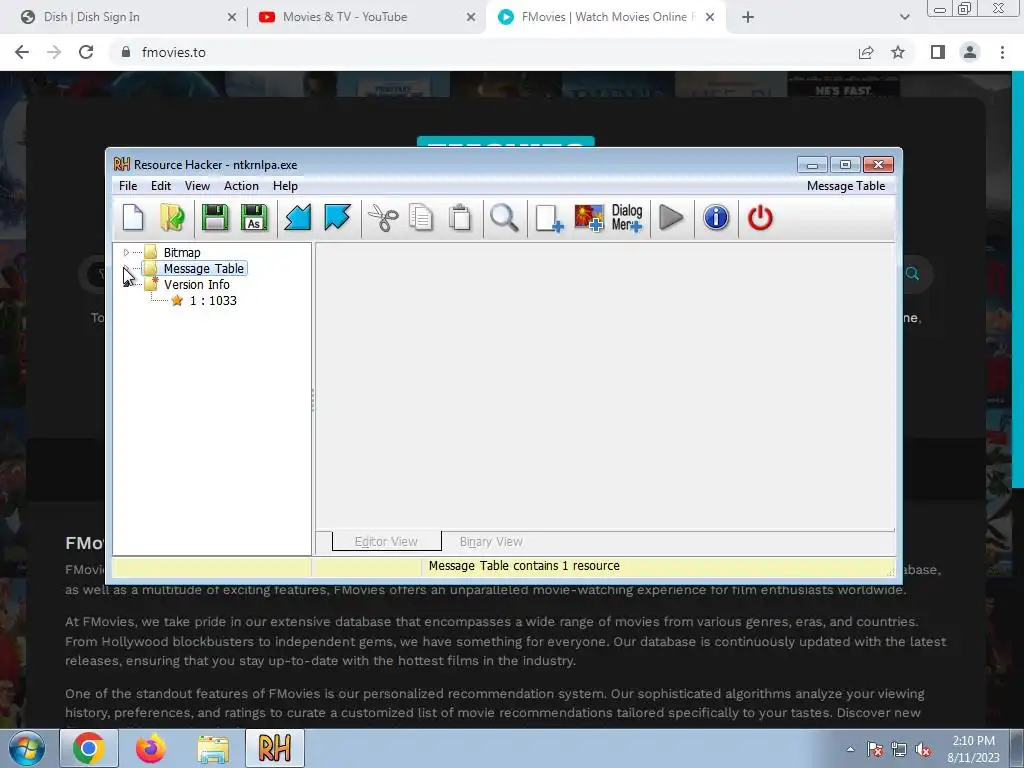Image resolution: width=1024 pixels, height=768 pixels.
Task: Add a new blank resource icon
Action: pos(549,217)
